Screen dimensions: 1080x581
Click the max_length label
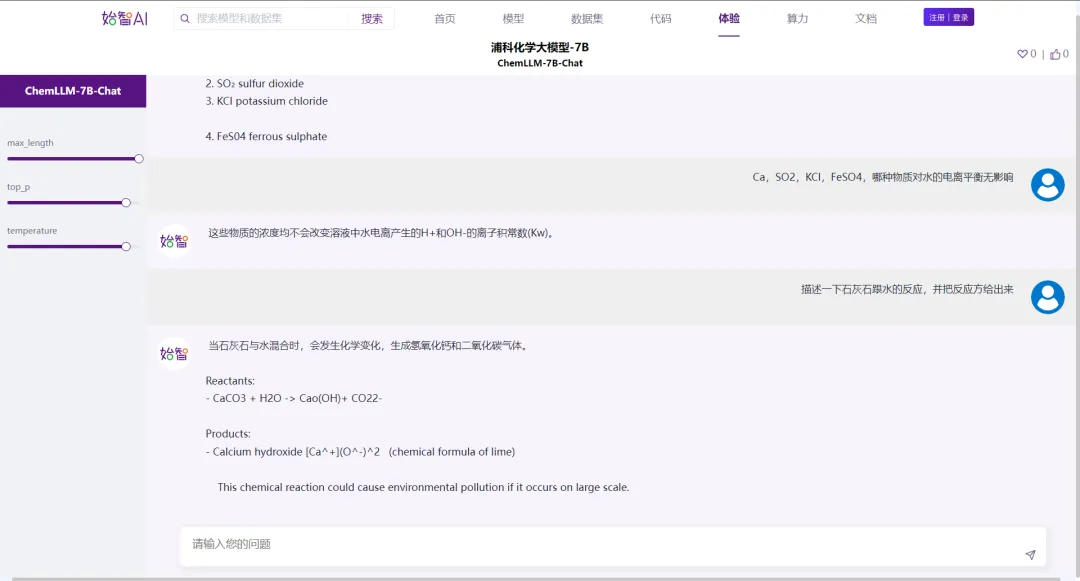30,142
